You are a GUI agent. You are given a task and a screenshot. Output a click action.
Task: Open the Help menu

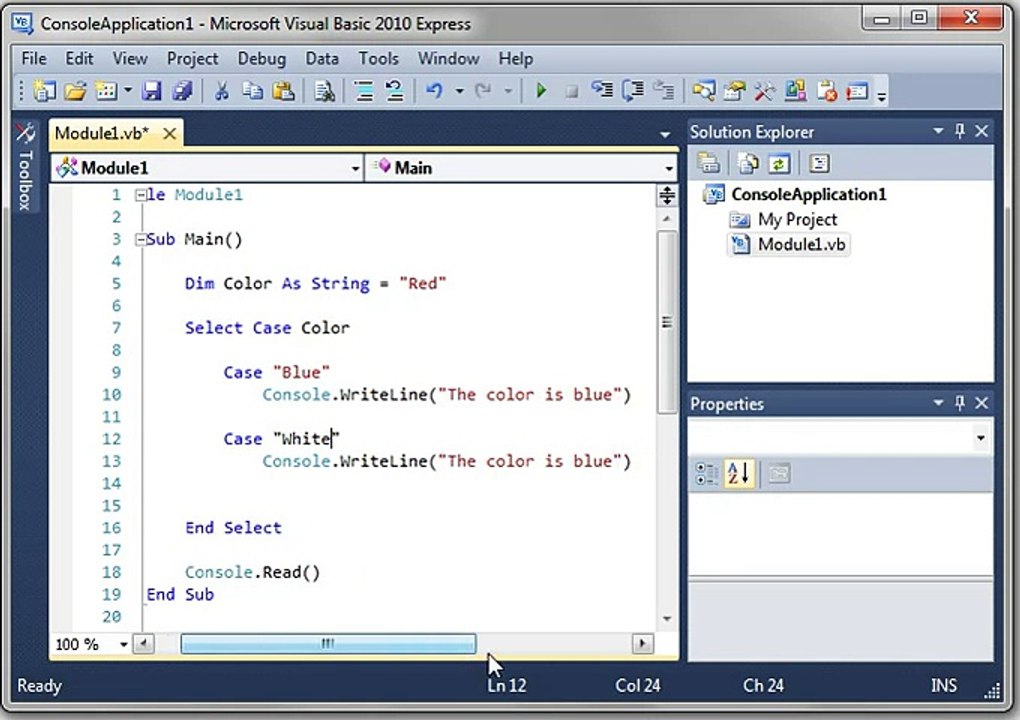(516, 59)
